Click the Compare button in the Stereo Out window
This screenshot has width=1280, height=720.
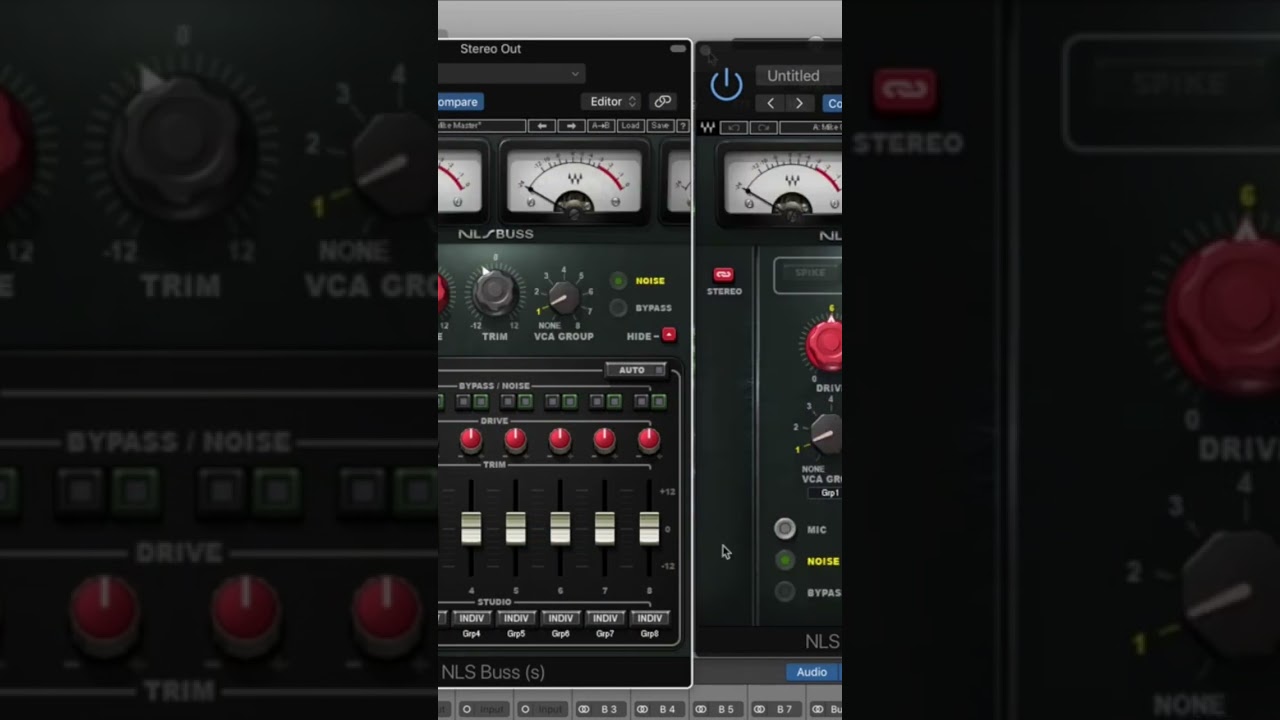(x=460, y=102)
